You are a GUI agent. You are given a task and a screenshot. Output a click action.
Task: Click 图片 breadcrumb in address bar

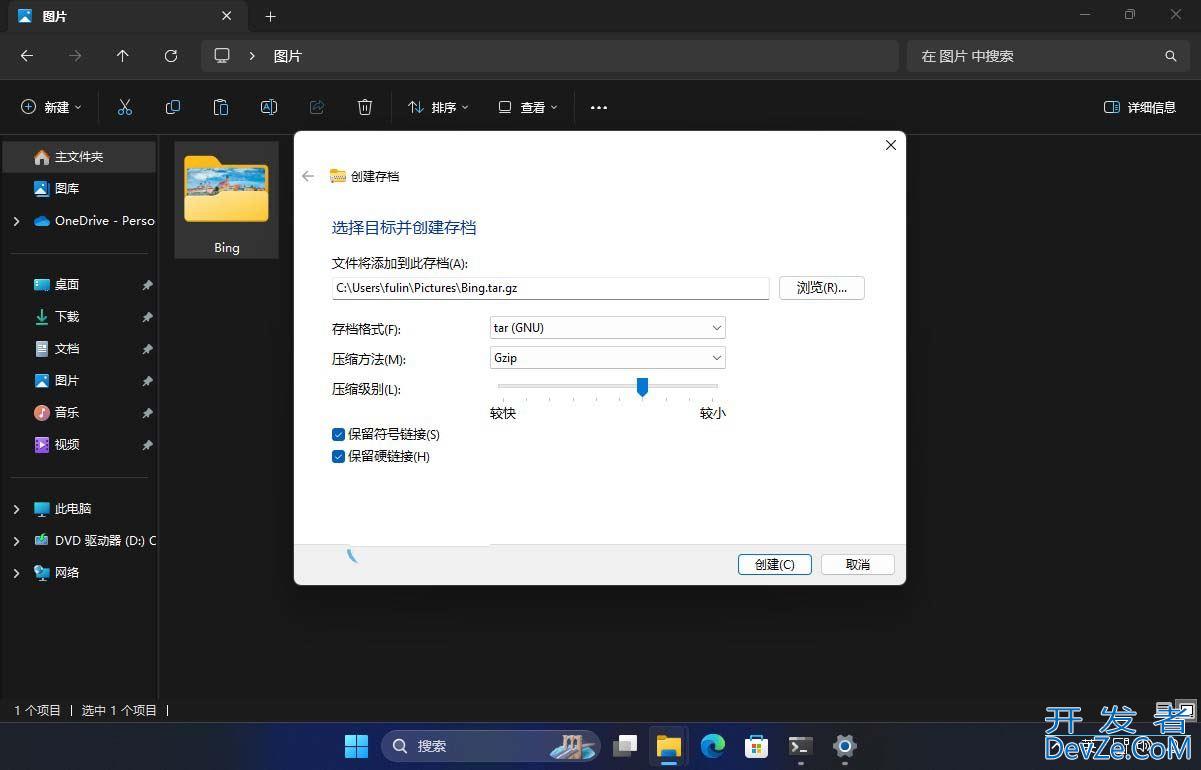288,56
